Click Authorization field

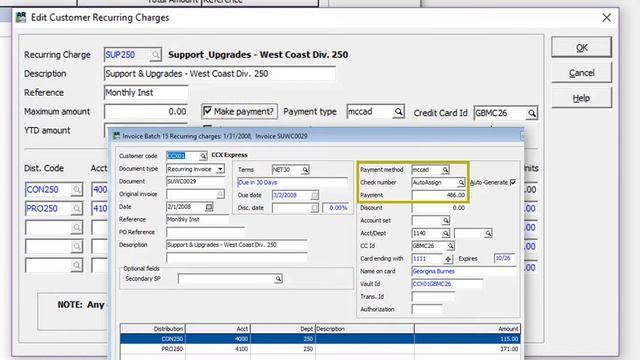tap(427, 309)
